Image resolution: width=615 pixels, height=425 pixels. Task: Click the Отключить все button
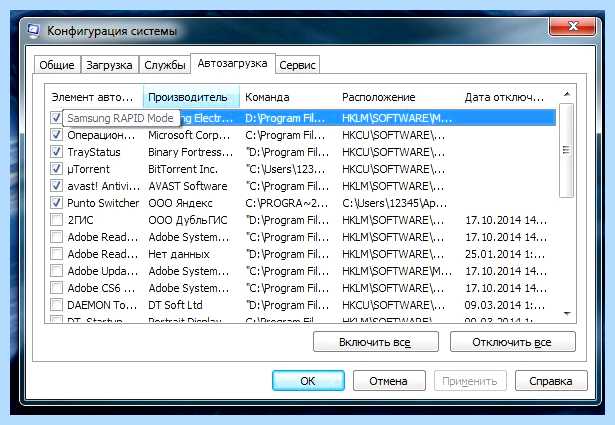pos(512,342)
